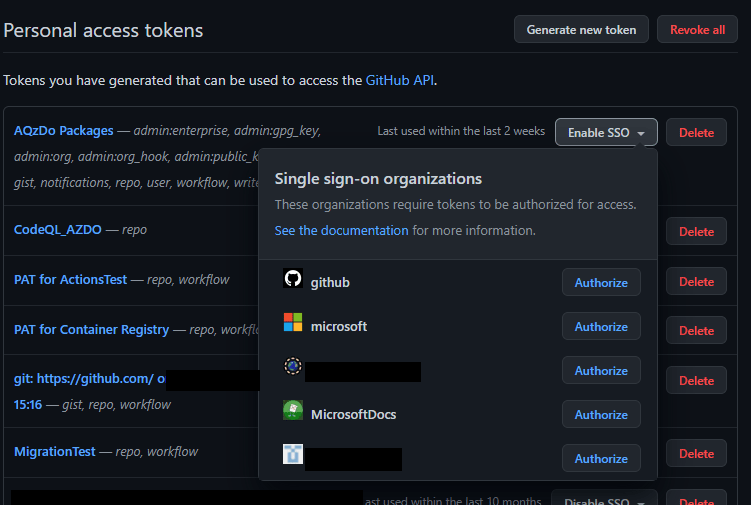The image size is (751, 505).
Task: Click the microsoft organization logo icon
Action: (293, 322)
